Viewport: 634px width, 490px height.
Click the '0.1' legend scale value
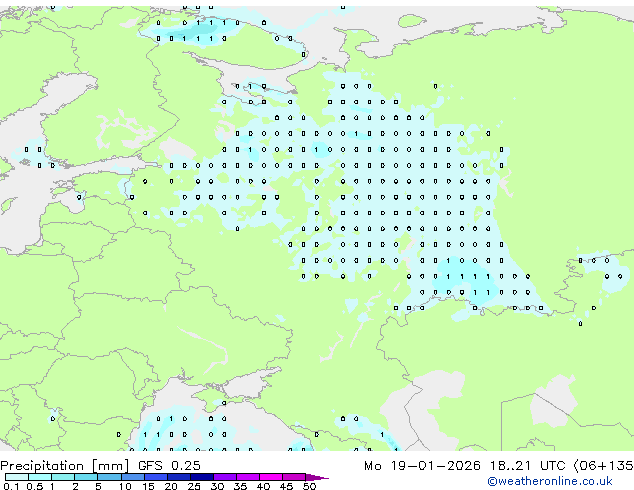point(11,486)
